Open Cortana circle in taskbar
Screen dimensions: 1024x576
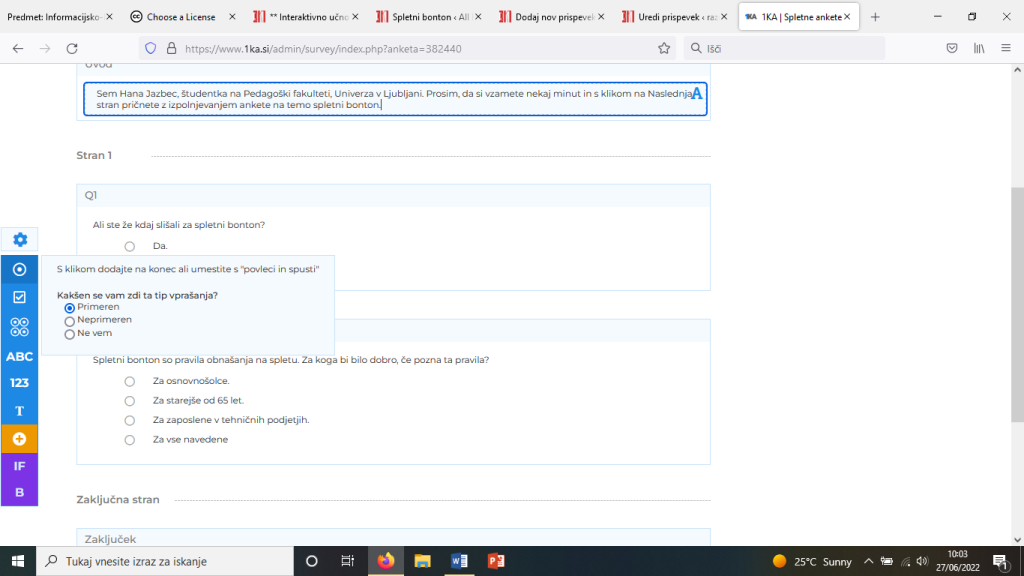(x=312, y=561)
